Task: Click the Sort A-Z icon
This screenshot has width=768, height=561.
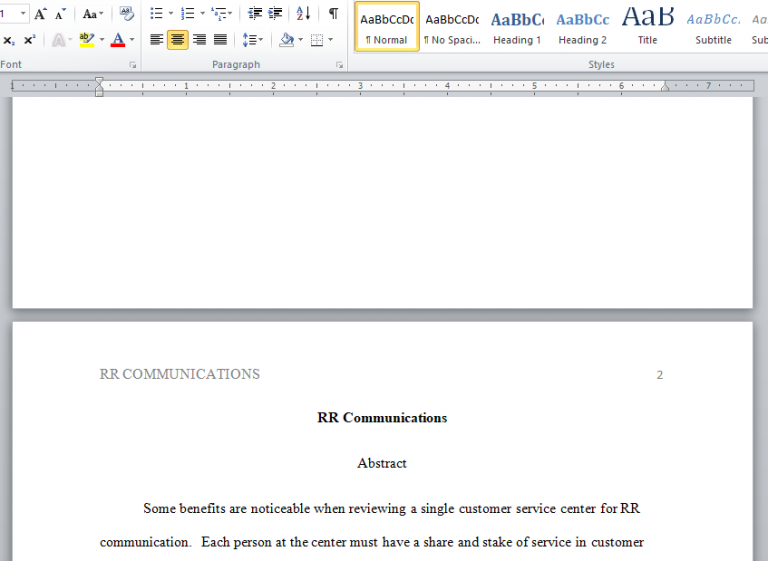Action: [303, 14]
